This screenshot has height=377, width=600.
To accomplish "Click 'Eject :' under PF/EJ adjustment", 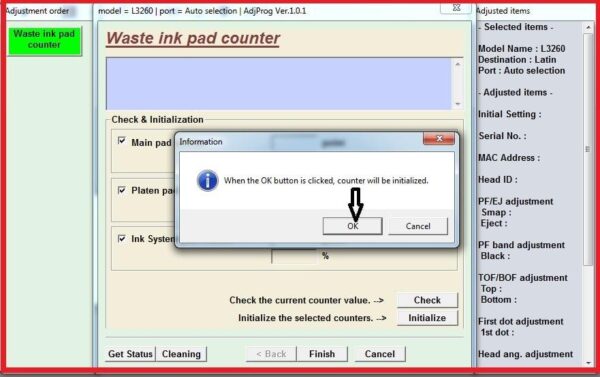I will point(494,223).
